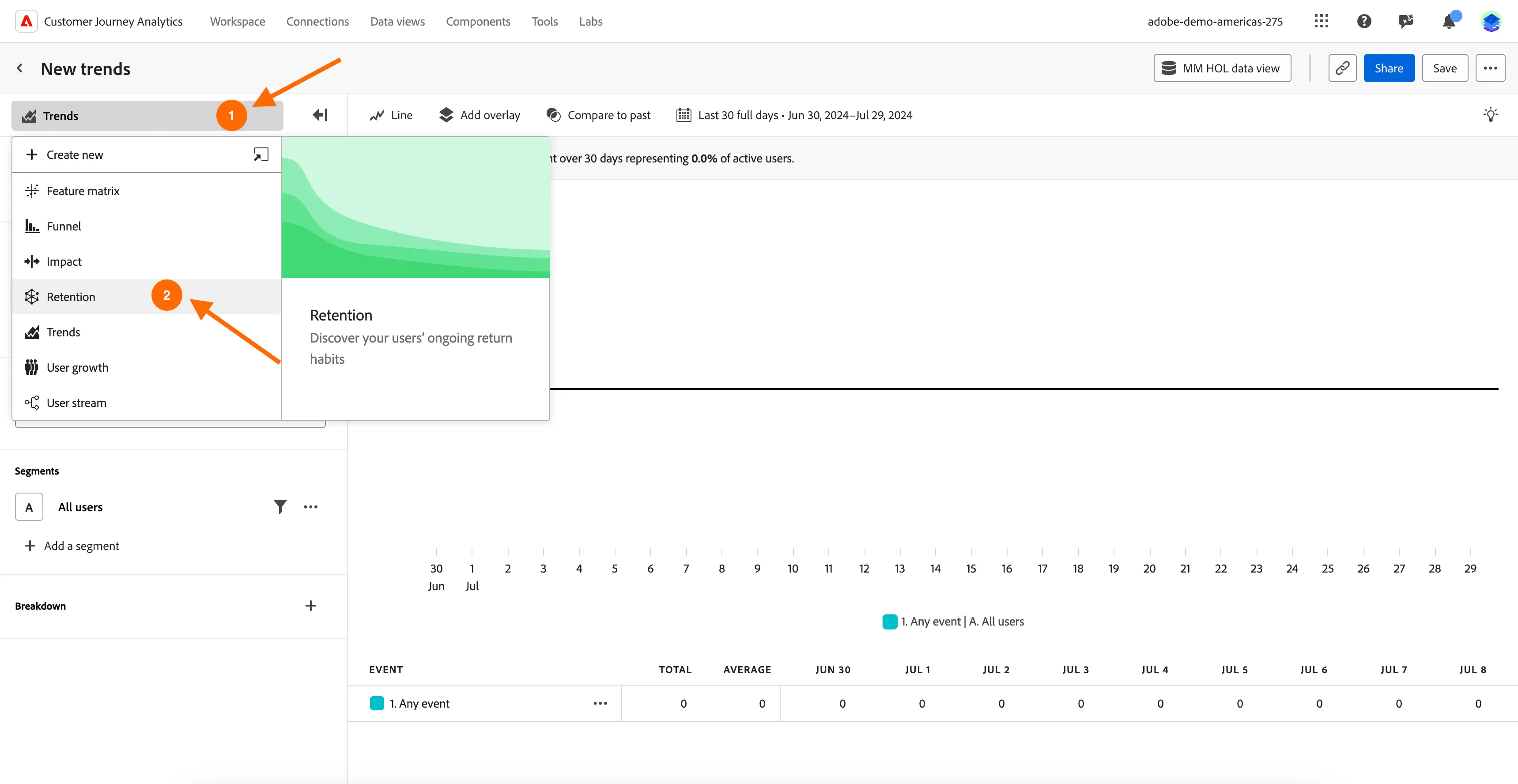Open the Components menu

coord(478,21)
